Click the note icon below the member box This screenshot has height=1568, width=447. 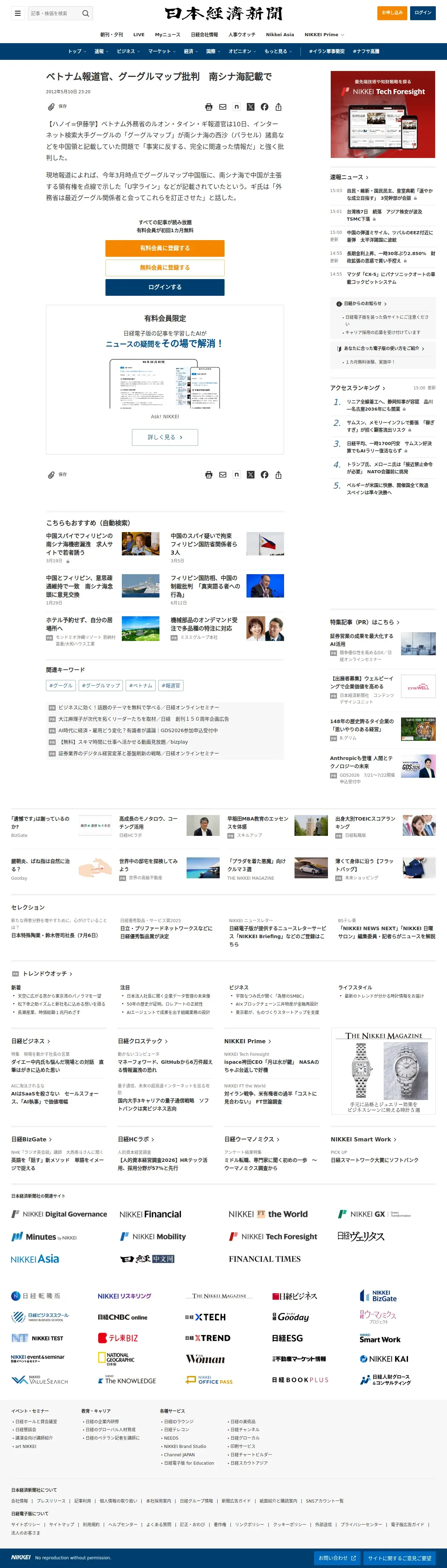click(x=237, y=475)
